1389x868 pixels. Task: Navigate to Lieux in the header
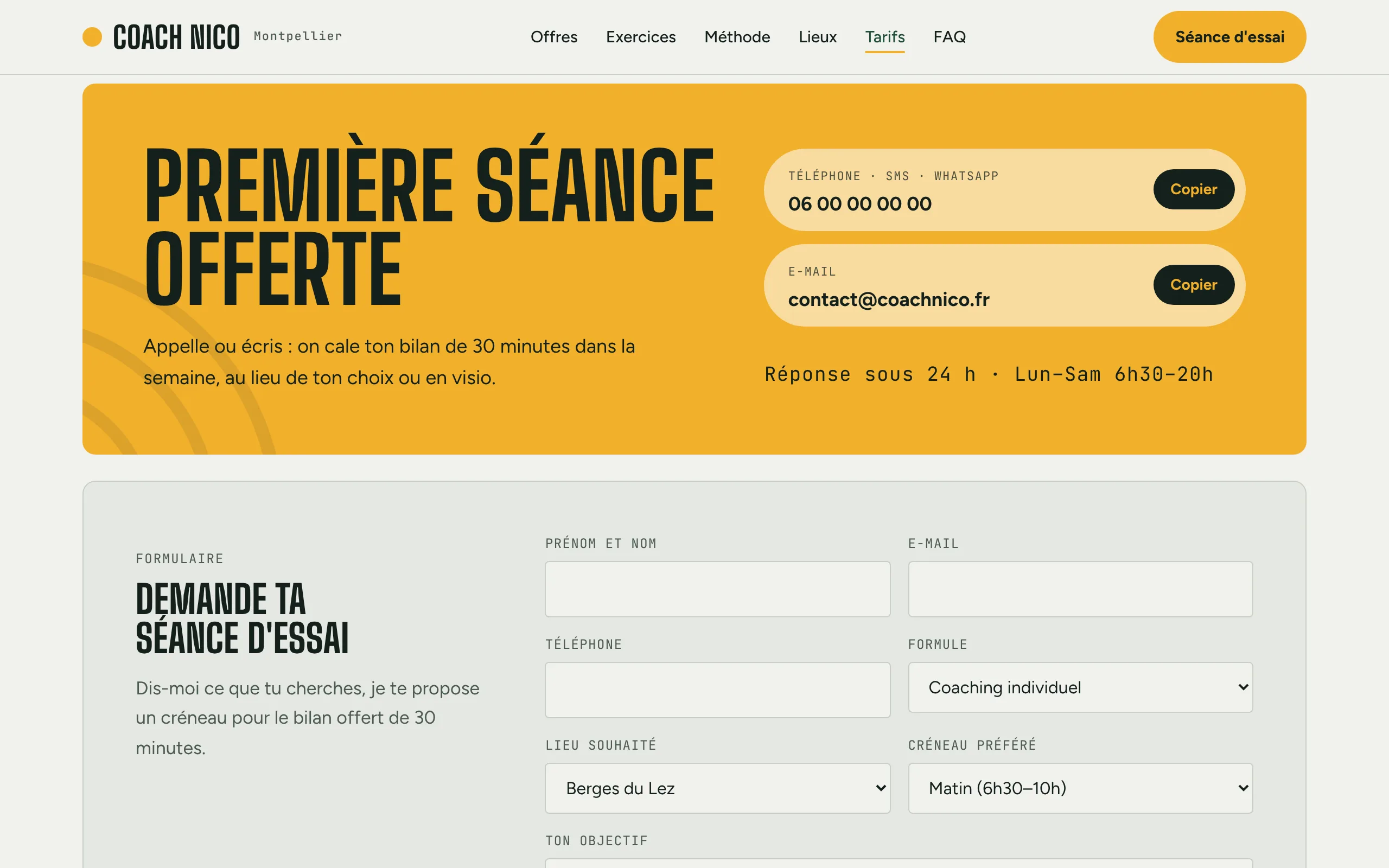[x=817, y=37]
